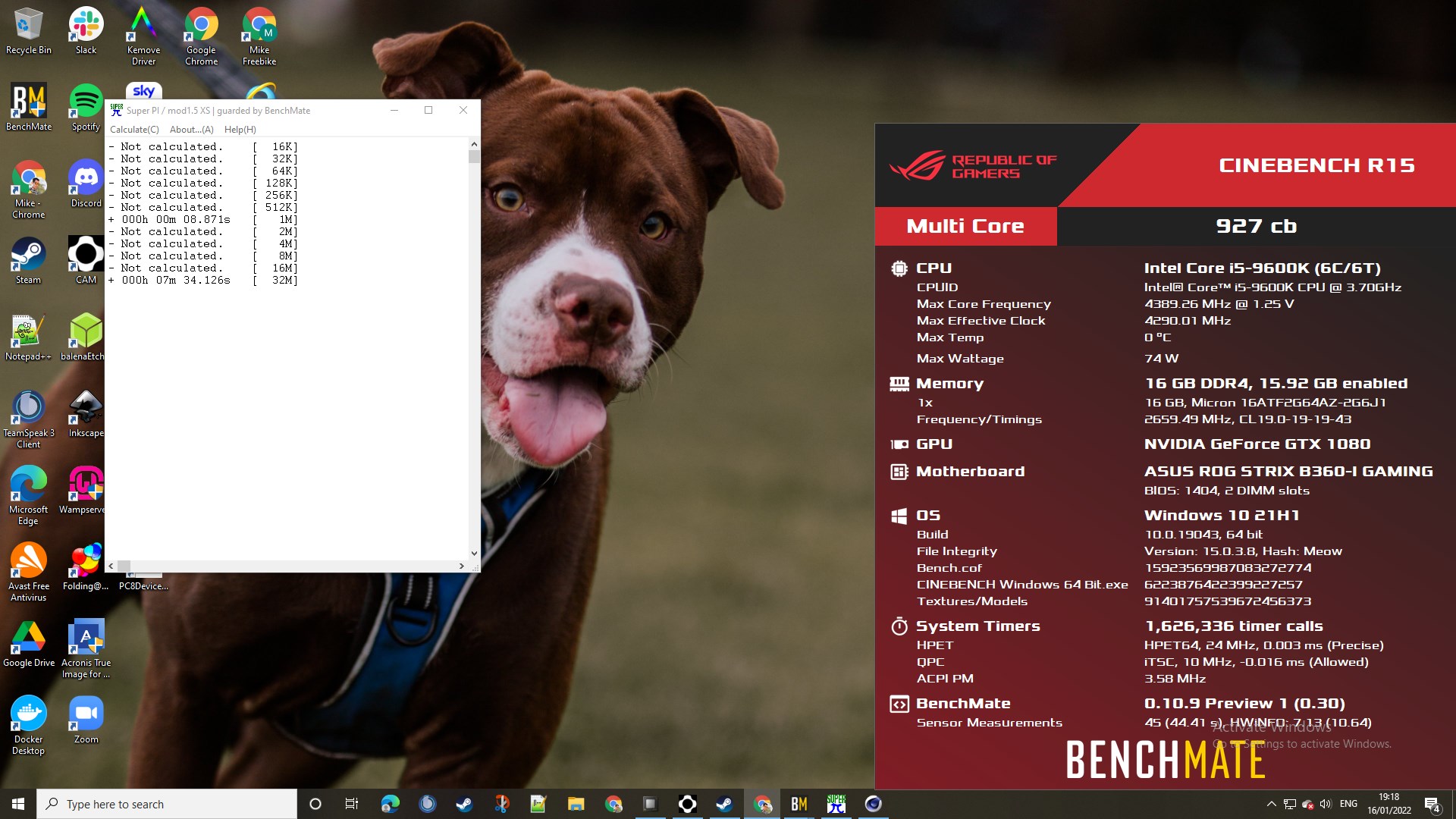The image size is (1456, 819).
Task: Open the Mike - Chrome desktop shortcut
Action: (x=29, y=189)
